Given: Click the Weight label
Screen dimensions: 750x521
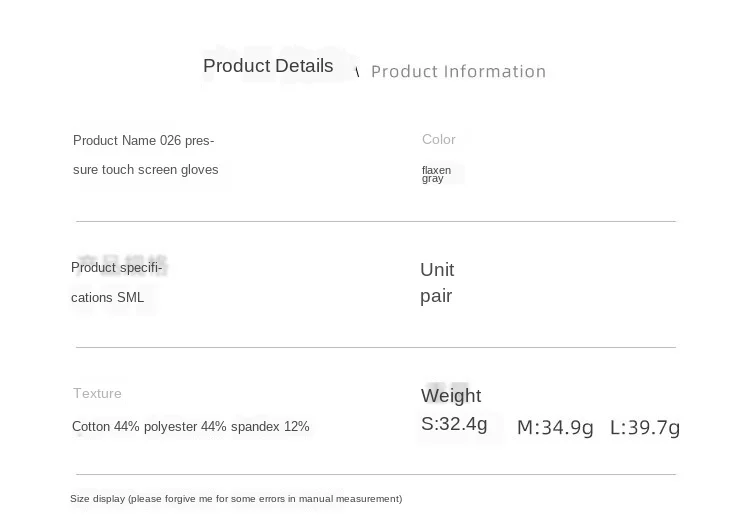Looking at the screenshot, I should click(451, 396).
